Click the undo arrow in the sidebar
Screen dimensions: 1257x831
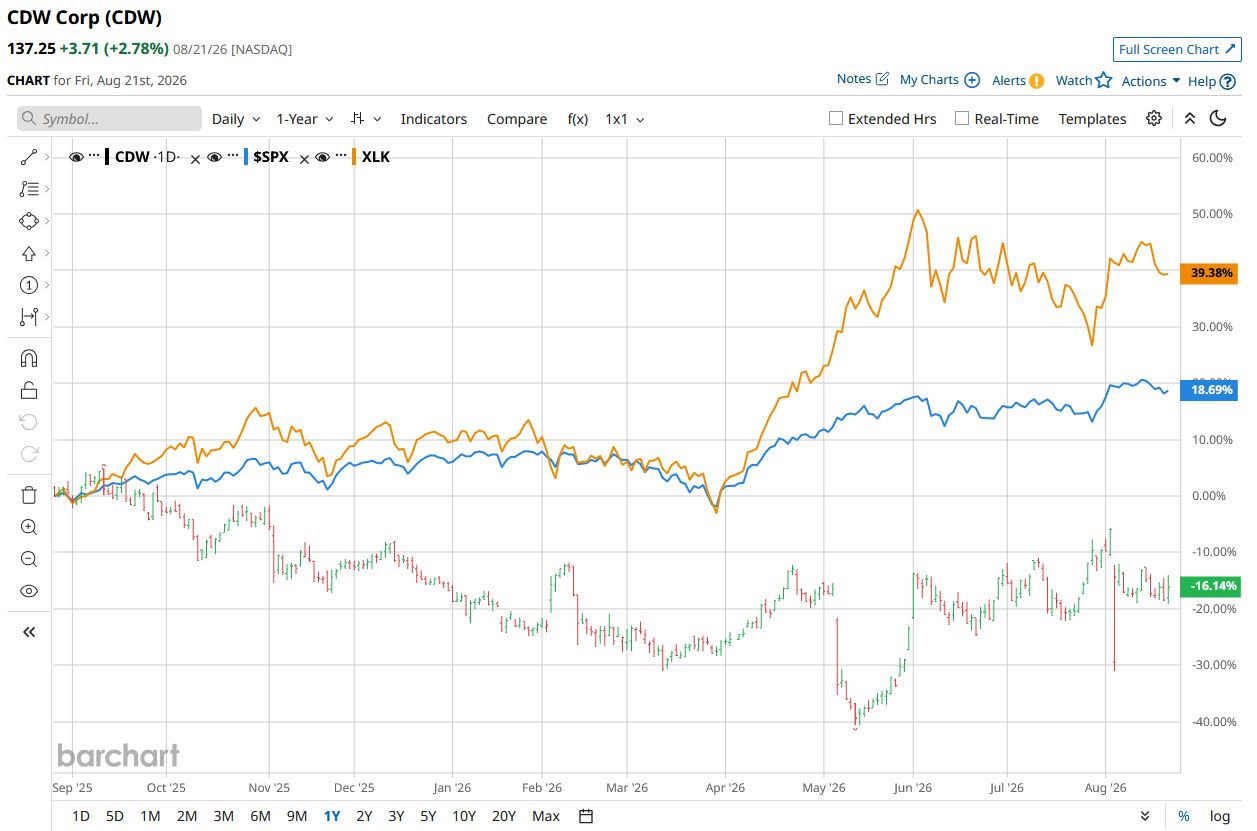[x=28, y=422]
